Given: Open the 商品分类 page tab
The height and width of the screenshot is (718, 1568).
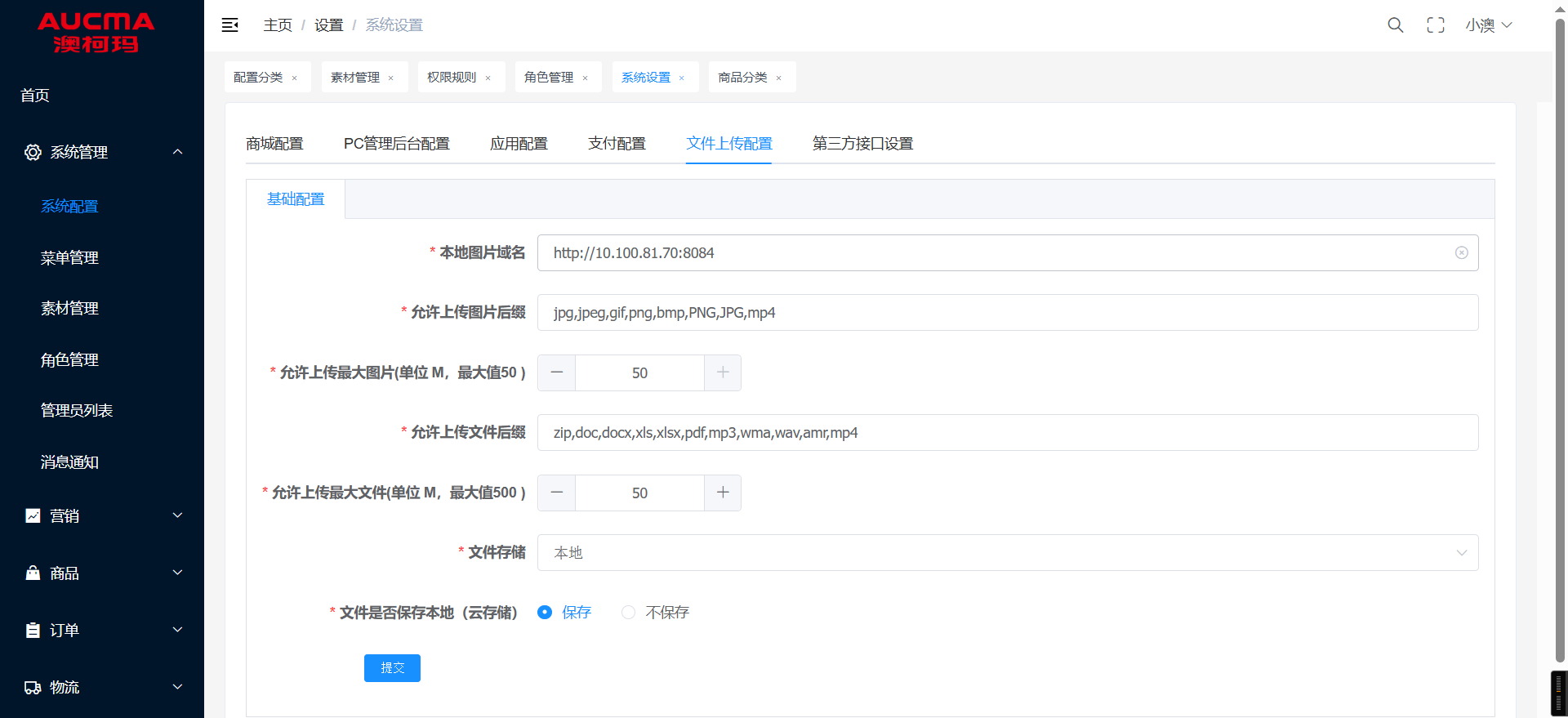Looking at the screenshot, I should coord(742,78).
